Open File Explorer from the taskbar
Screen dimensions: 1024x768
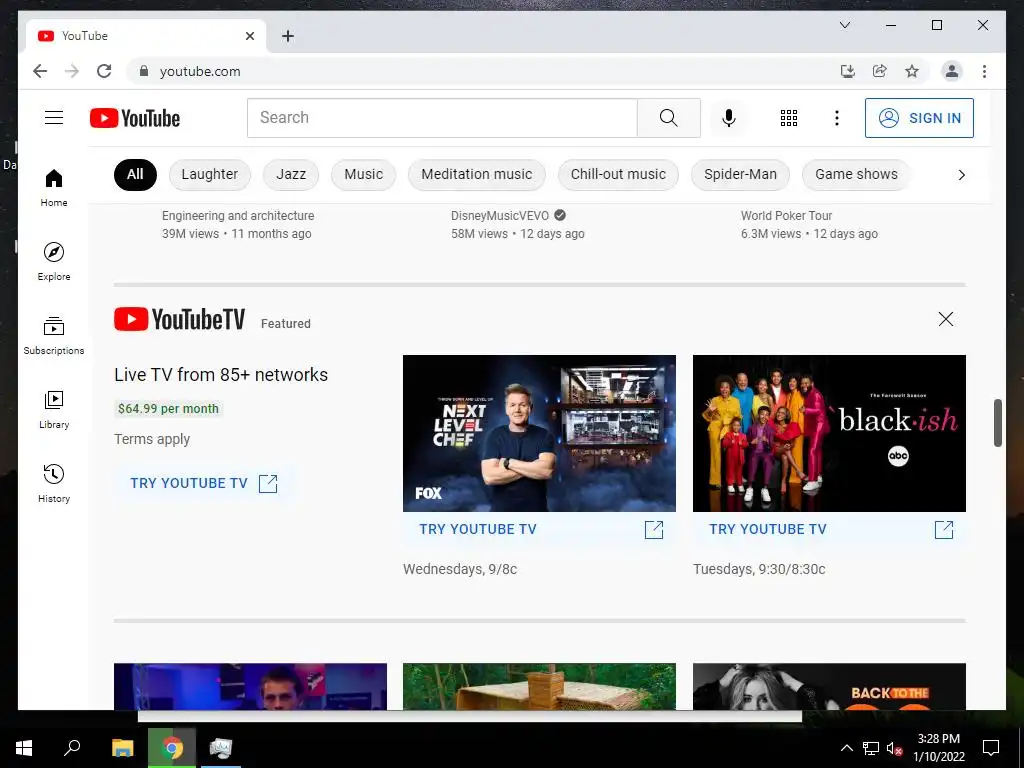tap(122, 748)
